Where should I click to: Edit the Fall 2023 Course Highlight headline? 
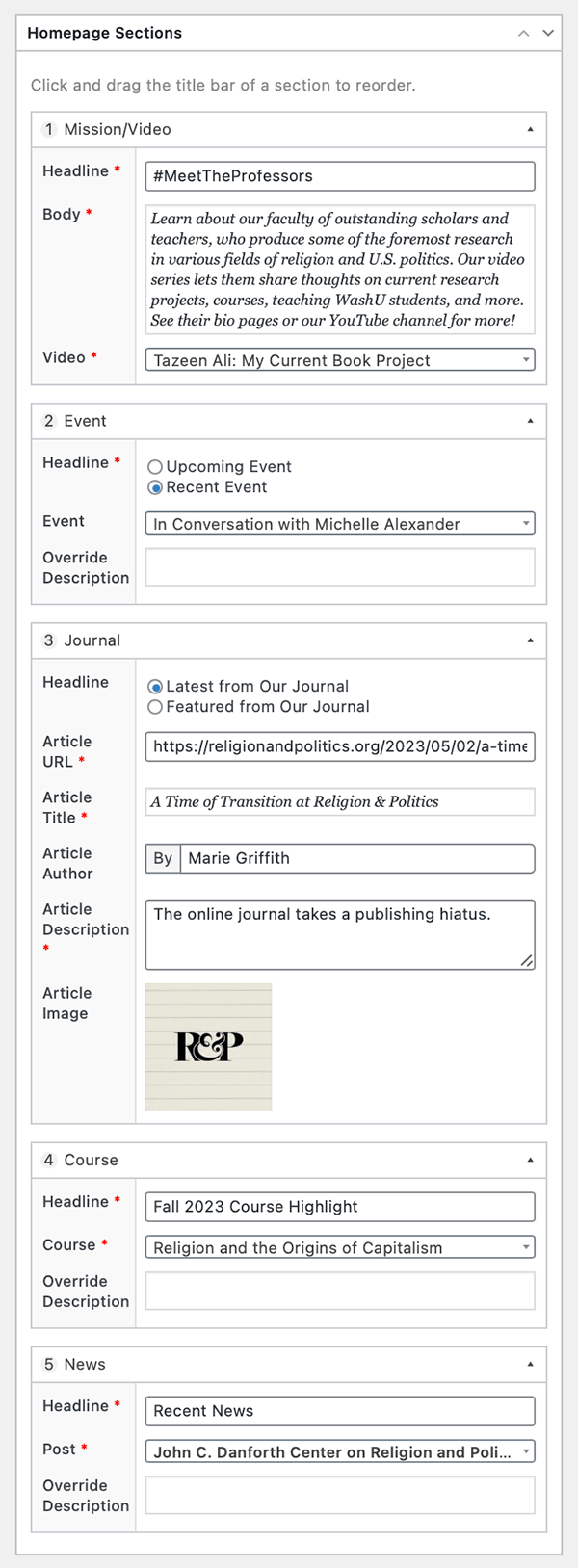[340, 1207]
